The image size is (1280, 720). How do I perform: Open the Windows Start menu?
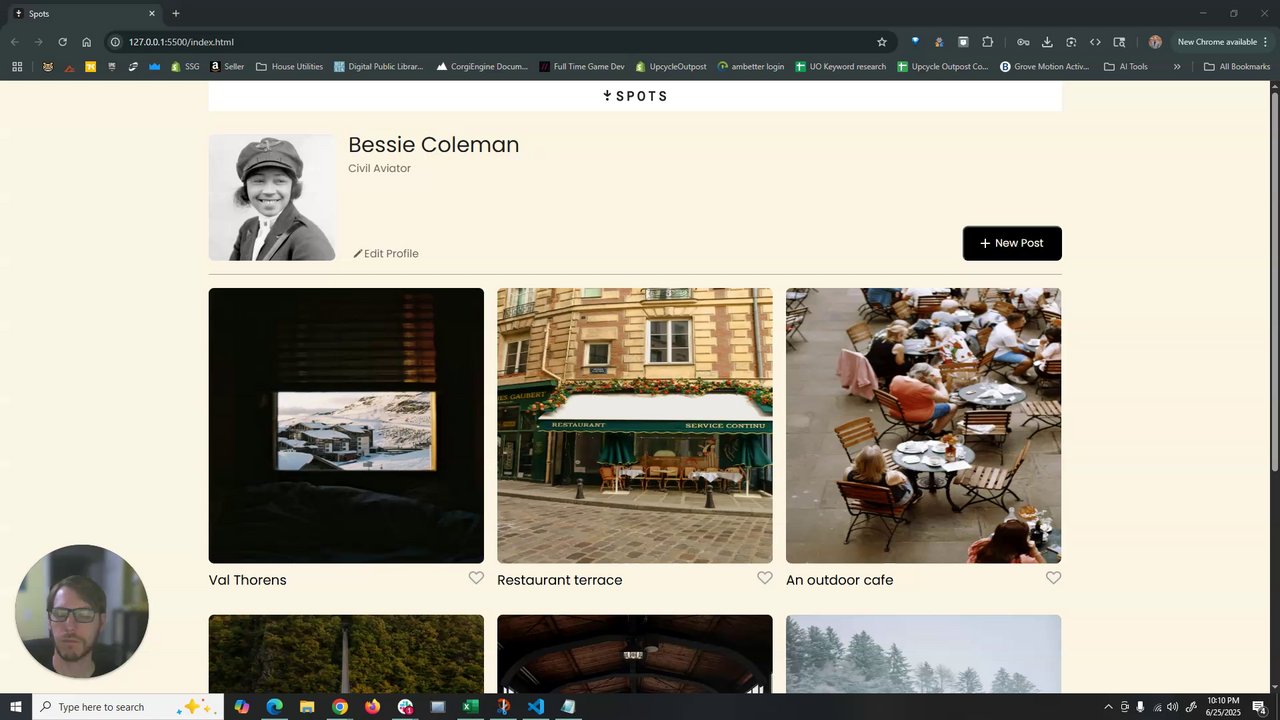pyautogui.click(x=16, y=707)
